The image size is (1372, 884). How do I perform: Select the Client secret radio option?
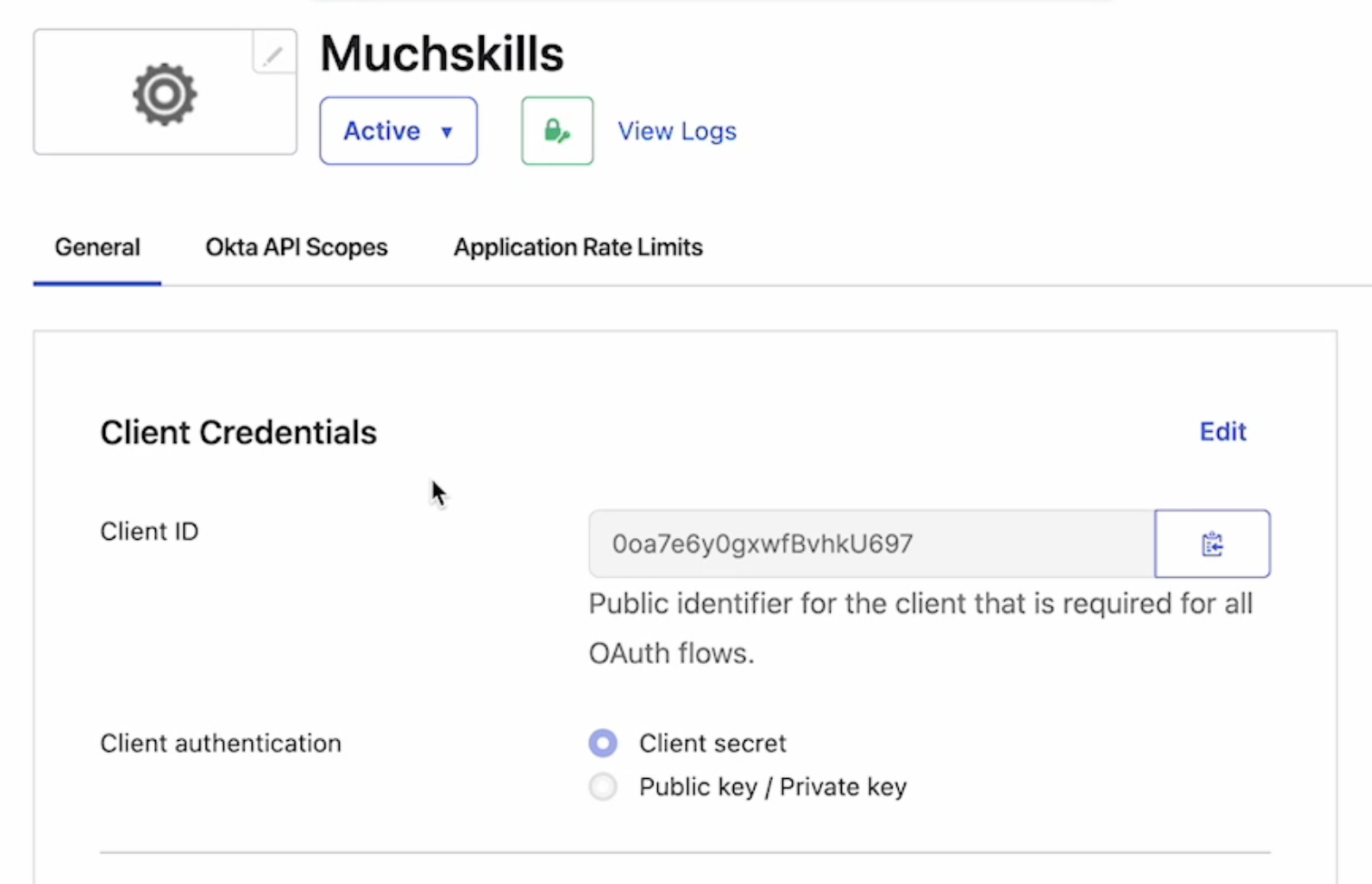(x=603, y=743)
